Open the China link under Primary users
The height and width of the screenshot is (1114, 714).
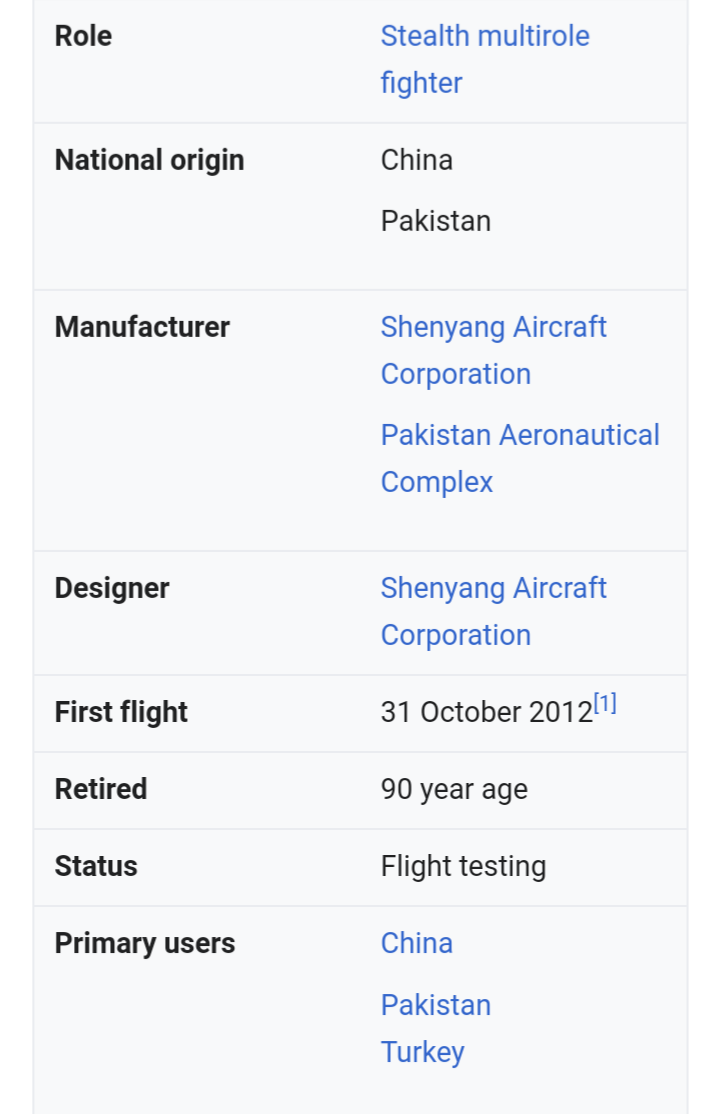pos(416,943)
